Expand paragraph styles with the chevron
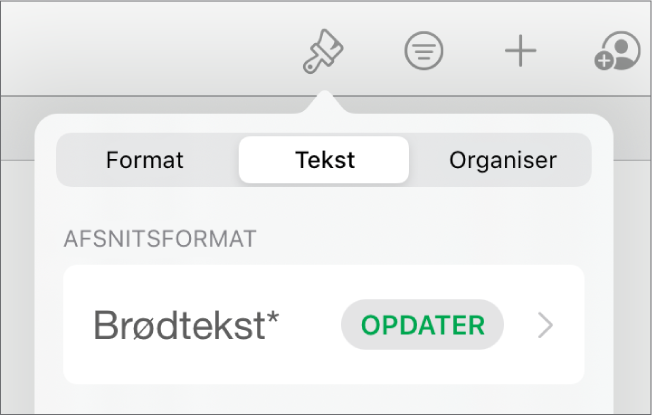The height and width of the screenshot is (415, 652). [545, 325]
